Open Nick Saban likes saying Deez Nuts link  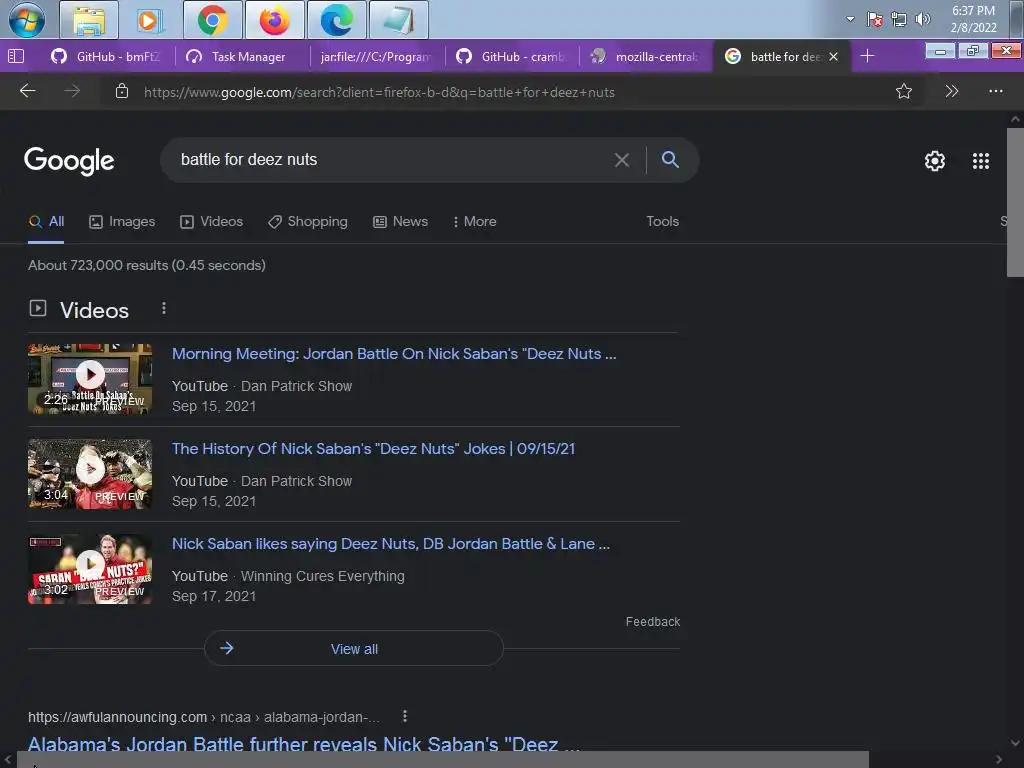[391, 544]
